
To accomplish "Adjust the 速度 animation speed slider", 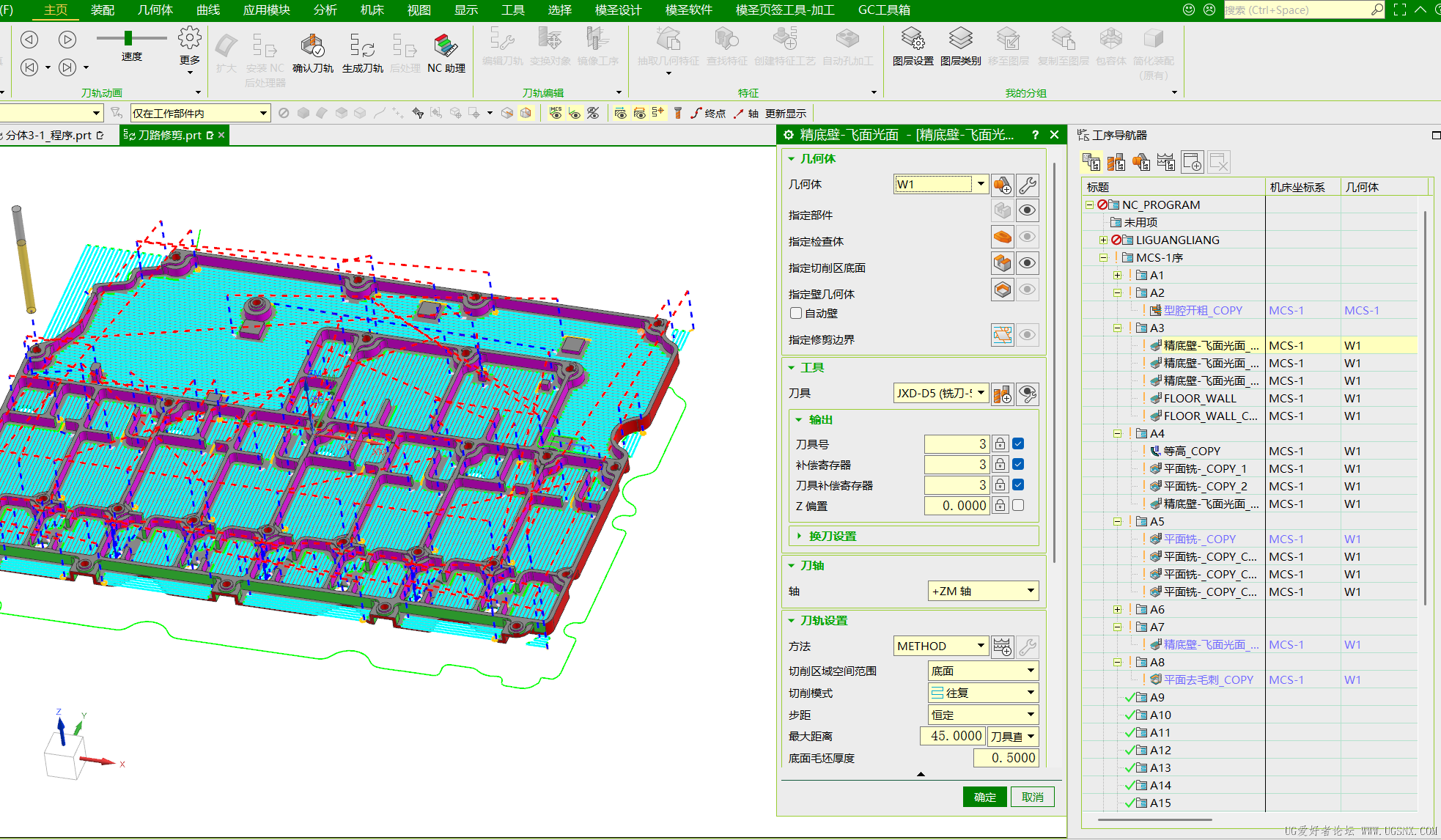I will [x=128, y=38].
